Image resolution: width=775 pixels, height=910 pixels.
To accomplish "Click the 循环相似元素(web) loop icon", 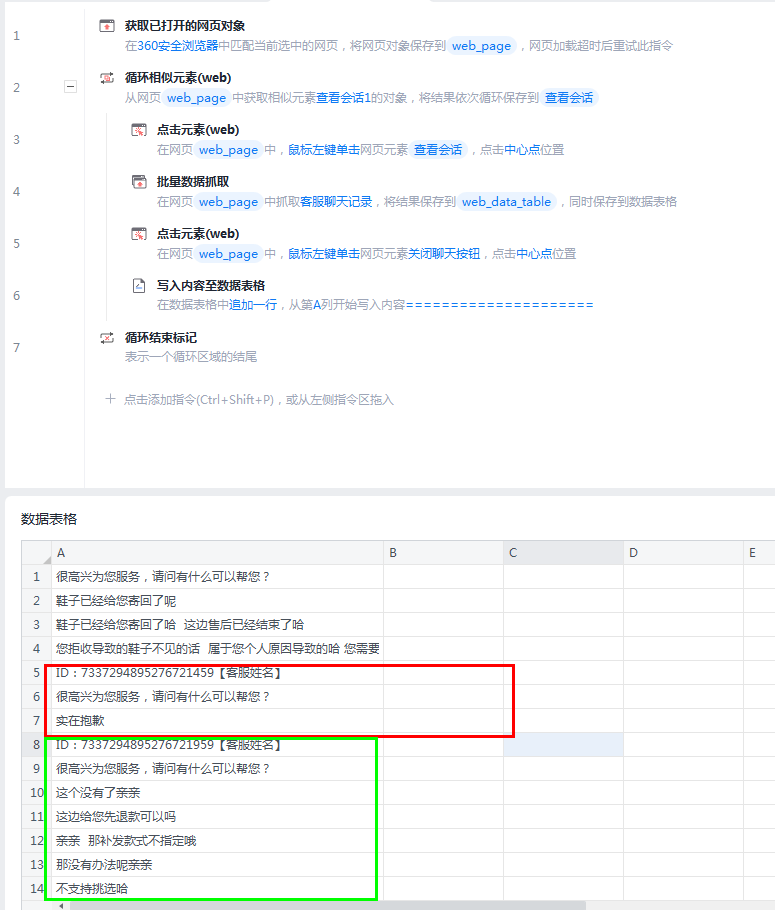I will [x=107, y=78].
